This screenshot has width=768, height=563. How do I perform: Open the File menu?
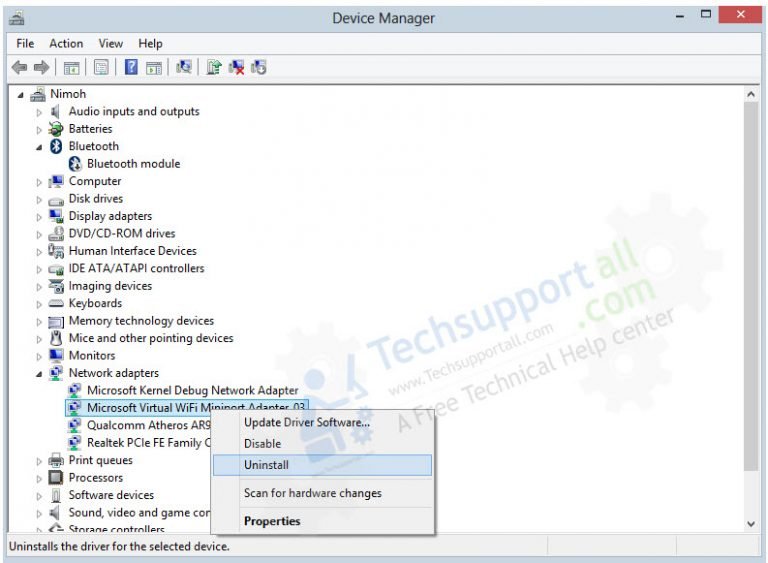(25, 44)
